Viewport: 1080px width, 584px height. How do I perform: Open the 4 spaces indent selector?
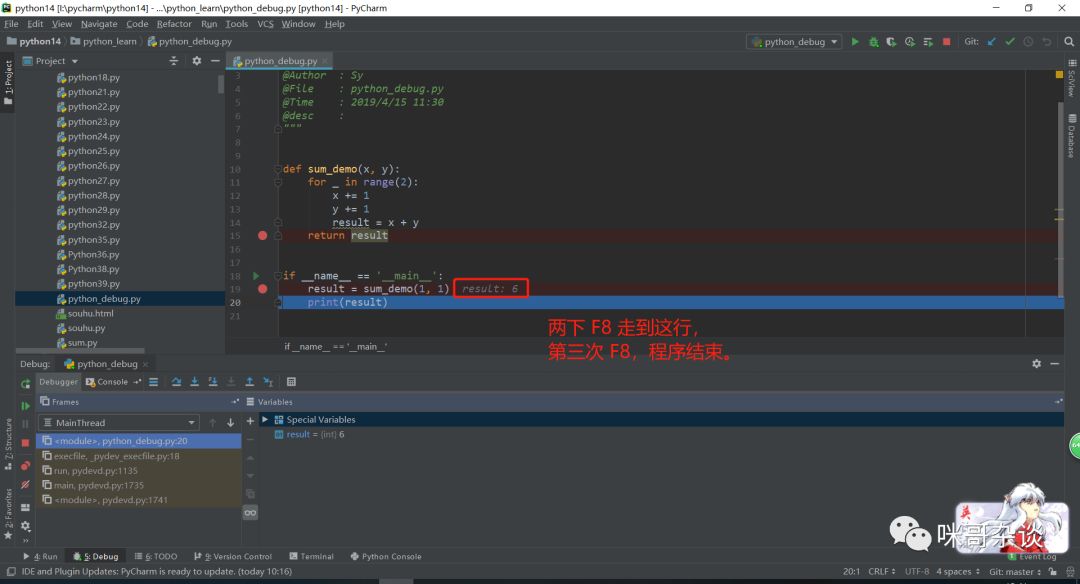coord(957,572)
